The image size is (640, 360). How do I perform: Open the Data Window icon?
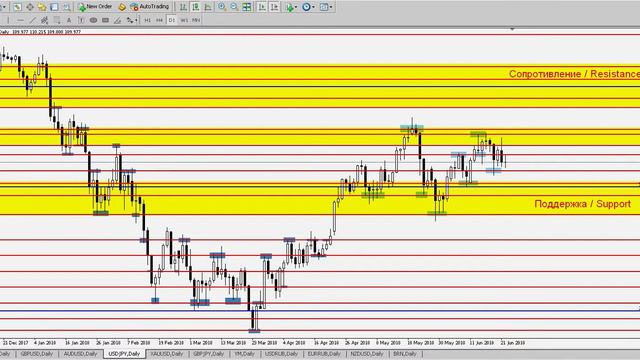pyautogui.click(x=30, y=7)
